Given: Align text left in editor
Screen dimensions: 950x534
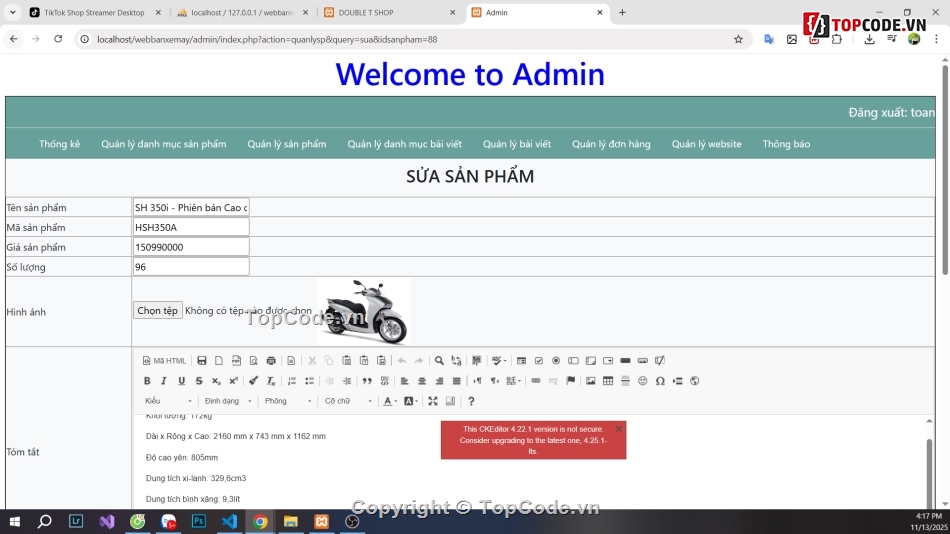Looking at the screenshot, I should [404, 381].
